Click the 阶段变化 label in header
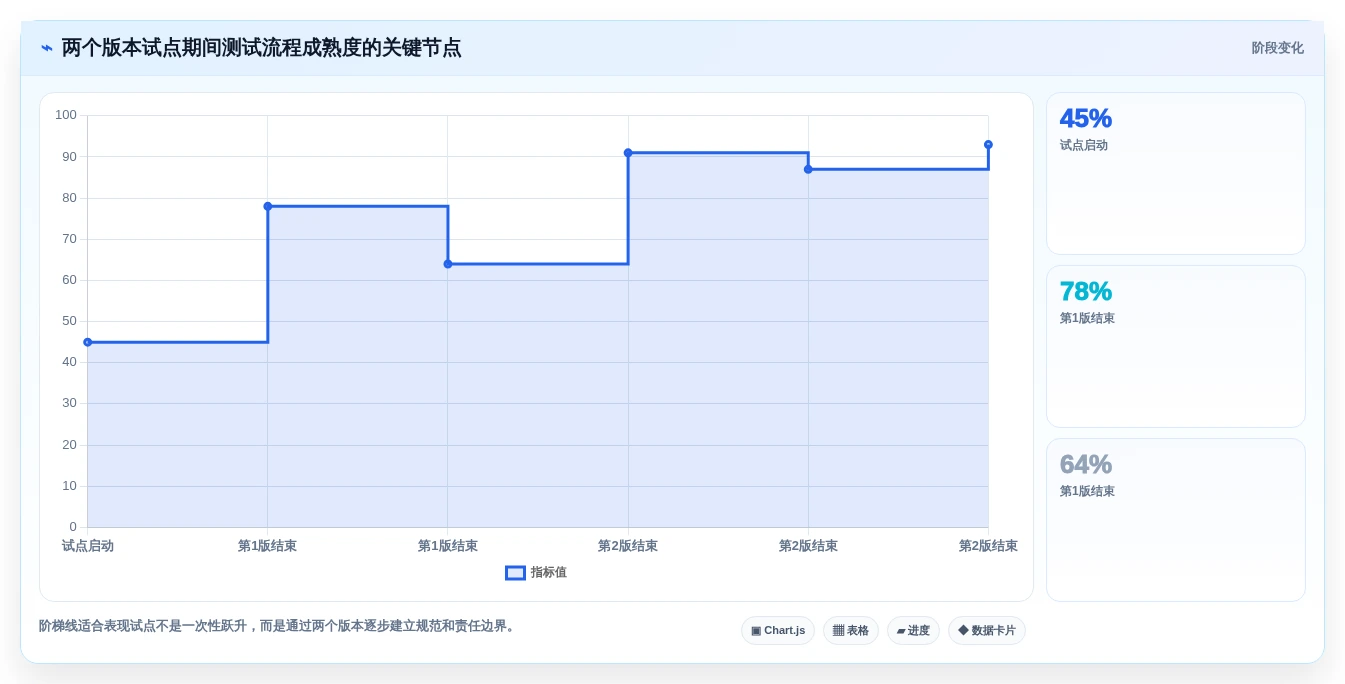This screenshot has height=684, width=1345. pos(1277,48)
